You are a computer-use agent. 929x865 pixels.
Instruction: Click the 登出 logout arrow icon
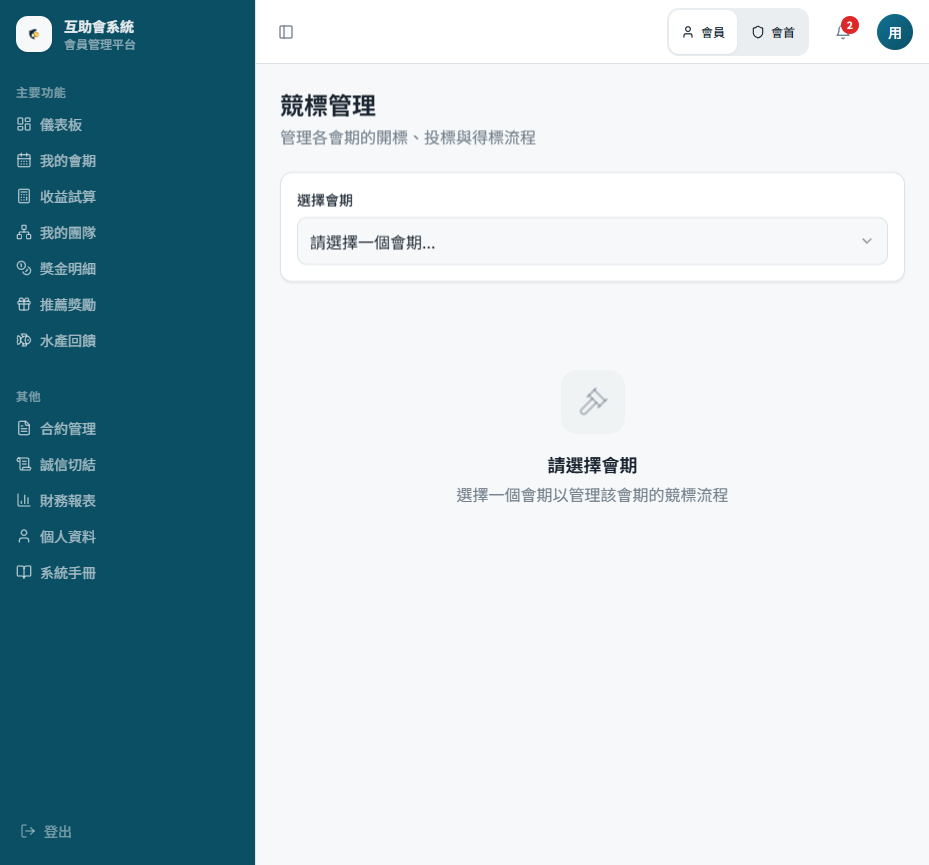tap(28, 831)
